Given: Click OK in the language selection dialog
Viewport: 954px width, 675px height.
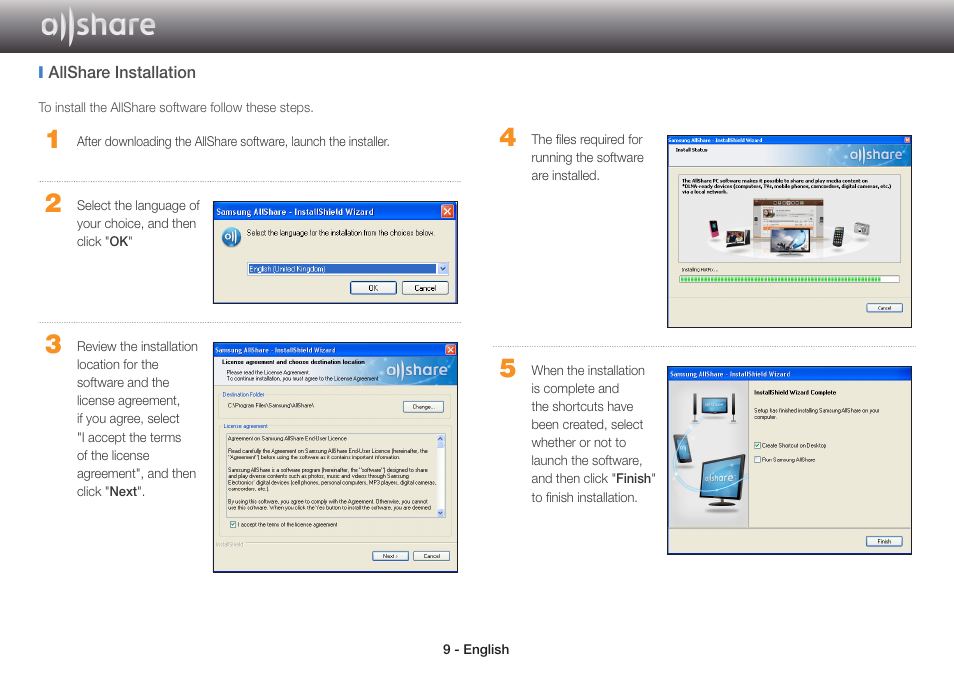Looking at the screenshot, I should [373, 288].
